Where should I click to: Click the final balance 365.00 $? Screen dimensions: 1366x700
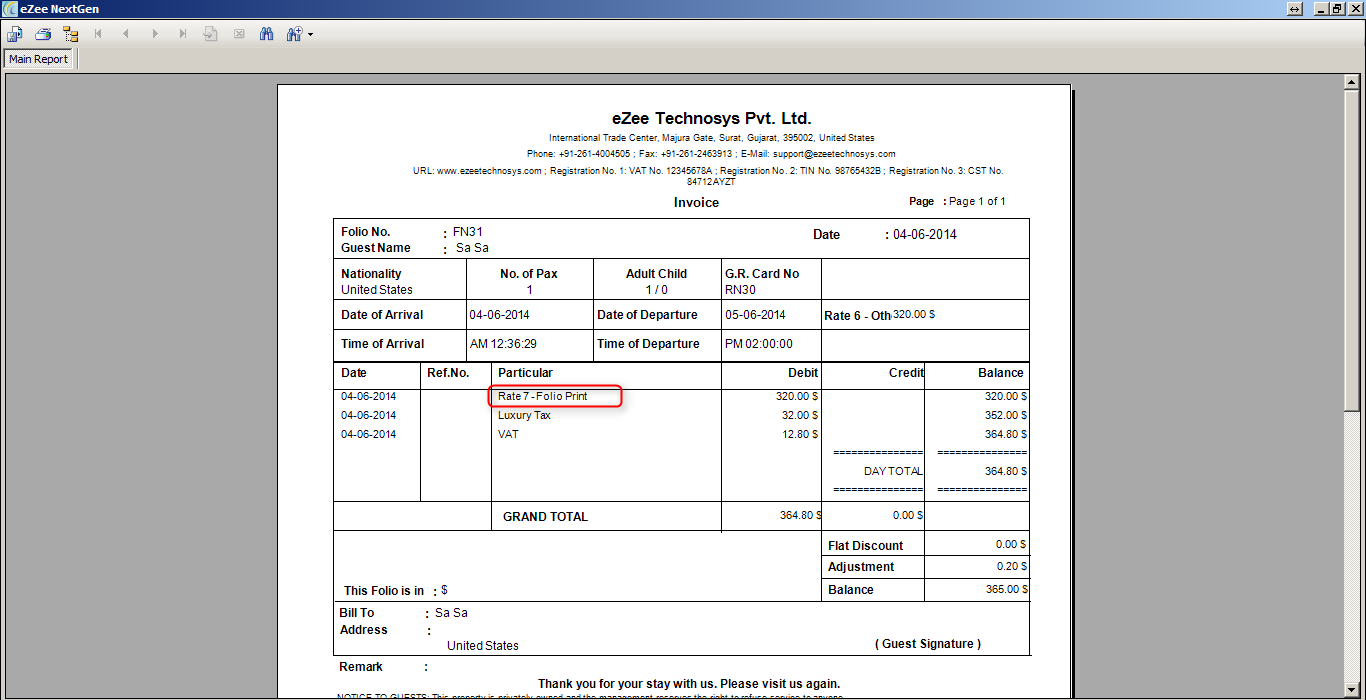(x=1006, y=589)
